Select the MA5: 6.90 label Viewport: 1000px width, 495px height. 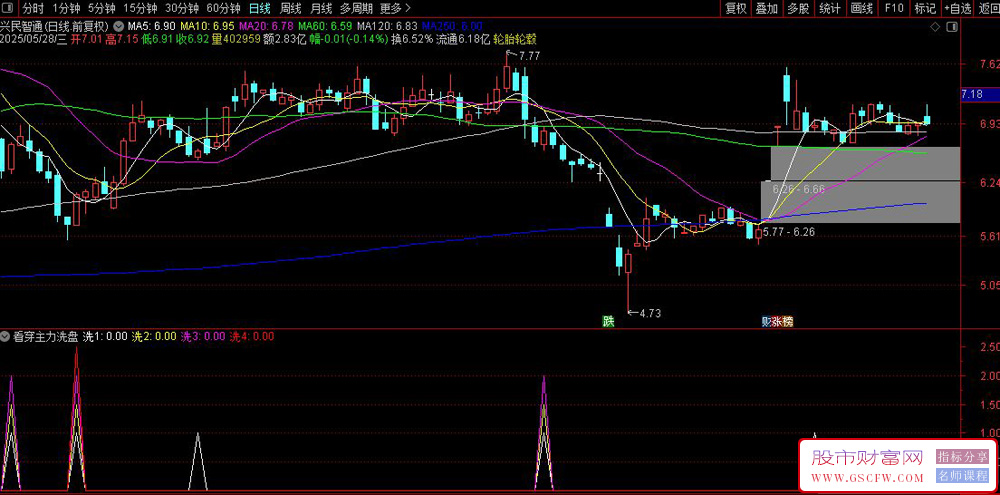pyautogui.click(x=152, y=27)
